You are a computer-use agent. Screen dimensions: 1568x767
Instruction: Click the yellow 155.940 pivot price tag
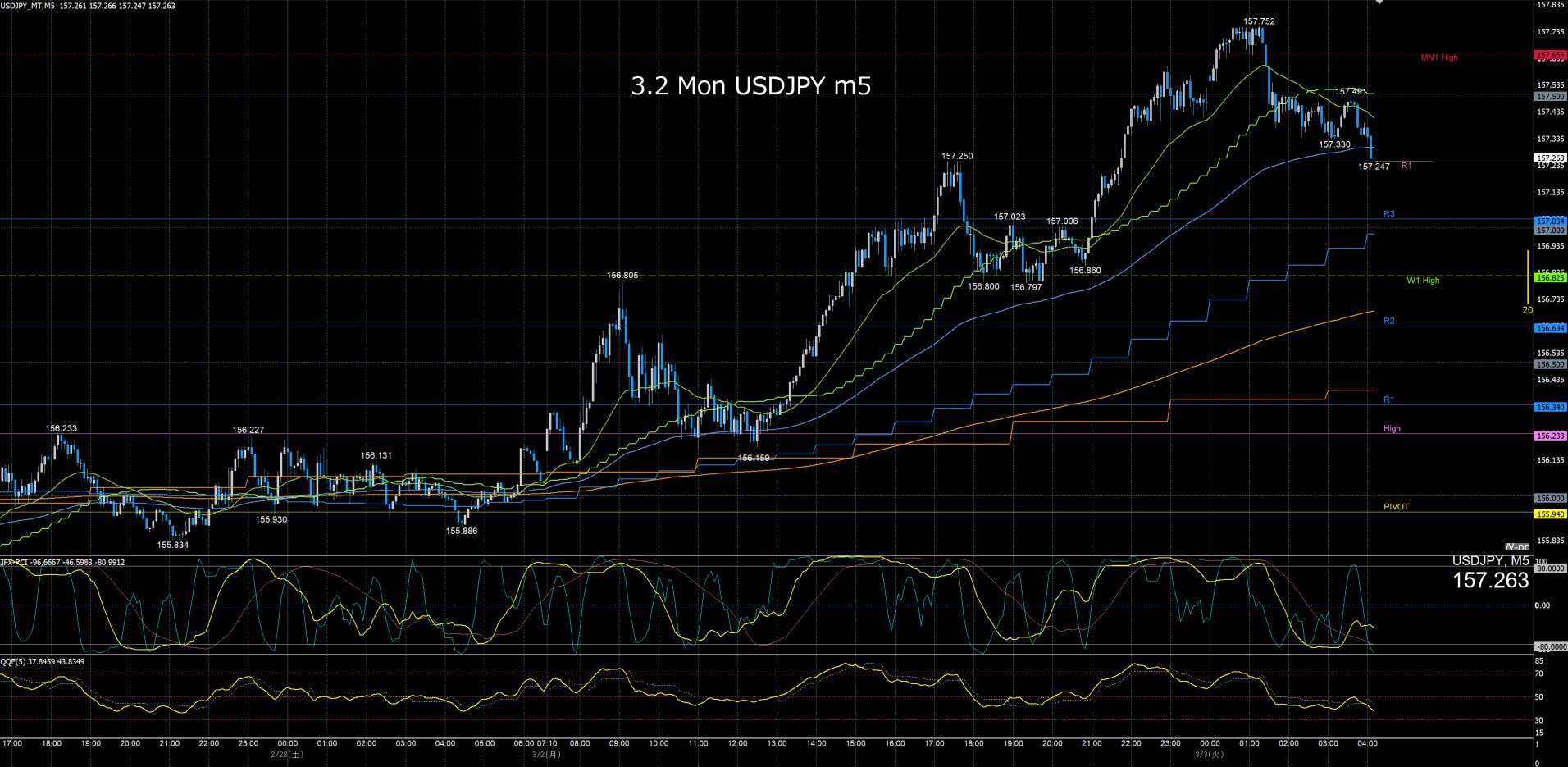click(x=1550, y=514)
